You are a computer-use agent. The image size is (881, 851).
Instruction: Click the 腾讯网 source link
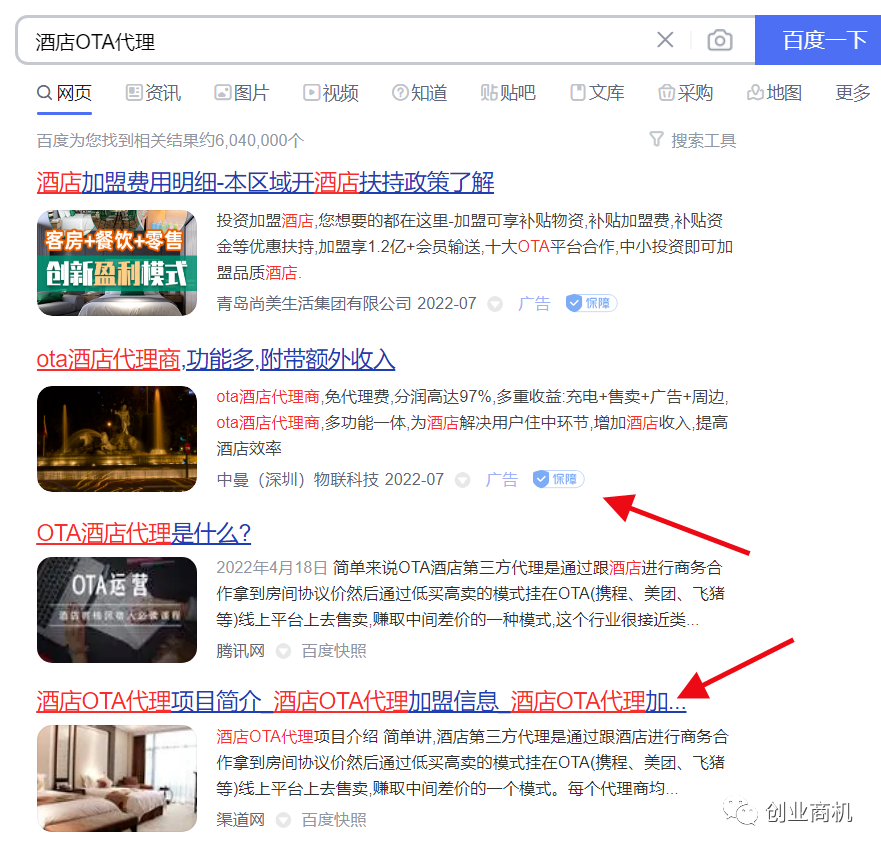240,651
